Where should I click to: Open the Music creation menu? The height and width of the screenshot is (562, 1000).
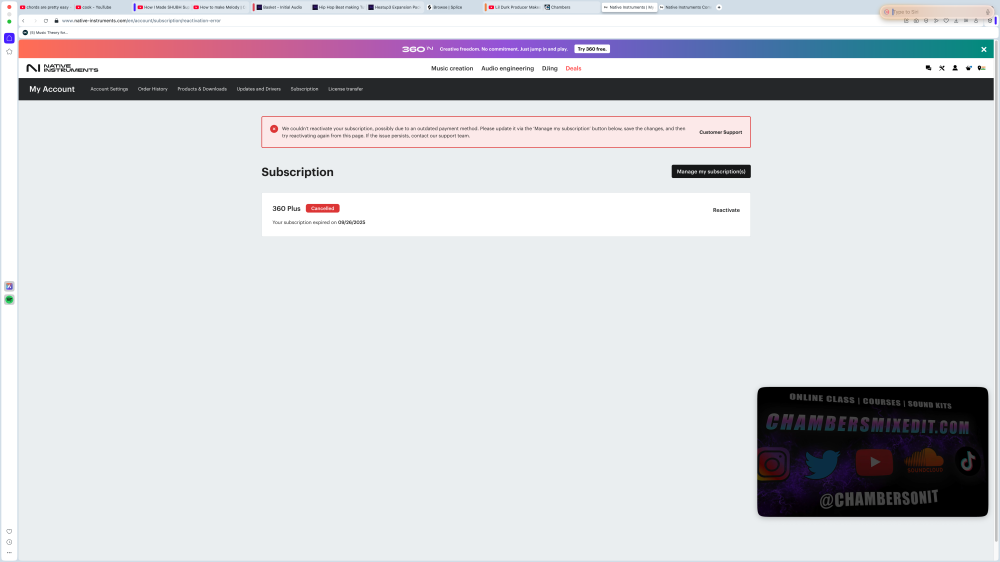452,68
